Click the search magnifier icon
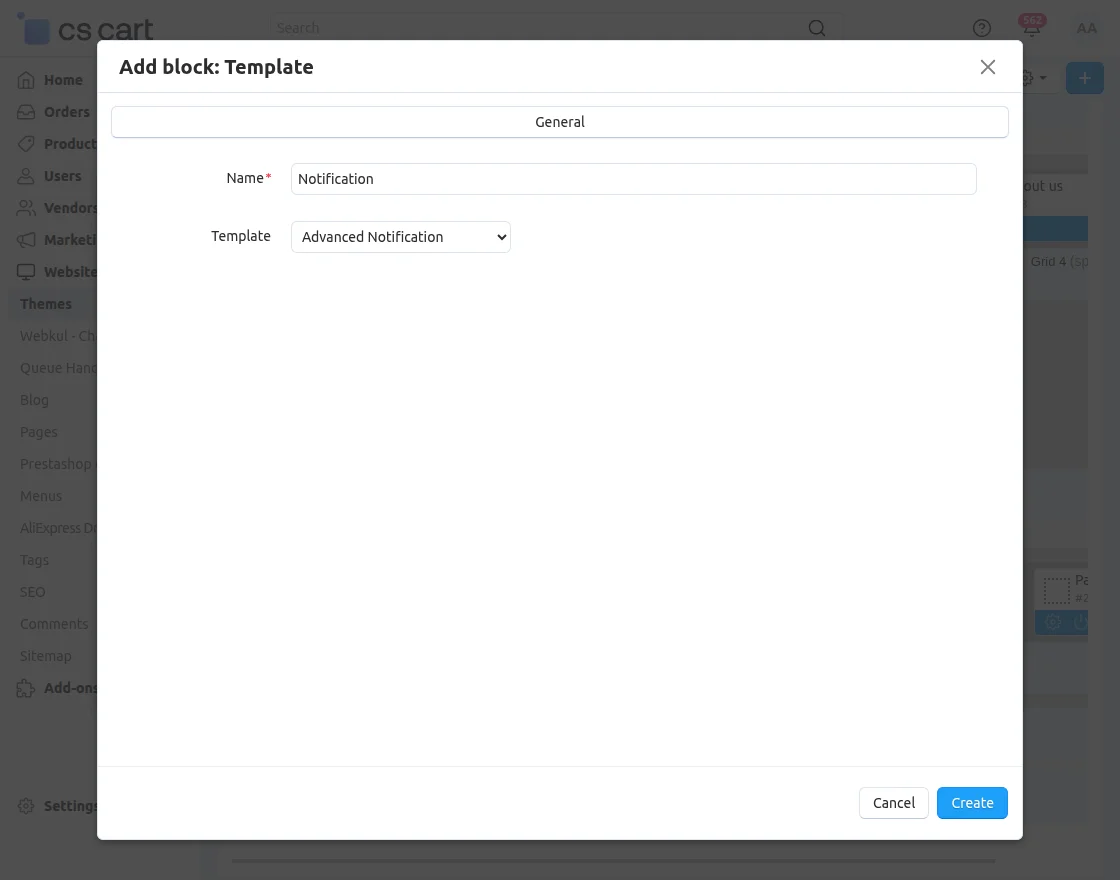Viewport: 1120px width, 880px height. [x=817, y=28]
